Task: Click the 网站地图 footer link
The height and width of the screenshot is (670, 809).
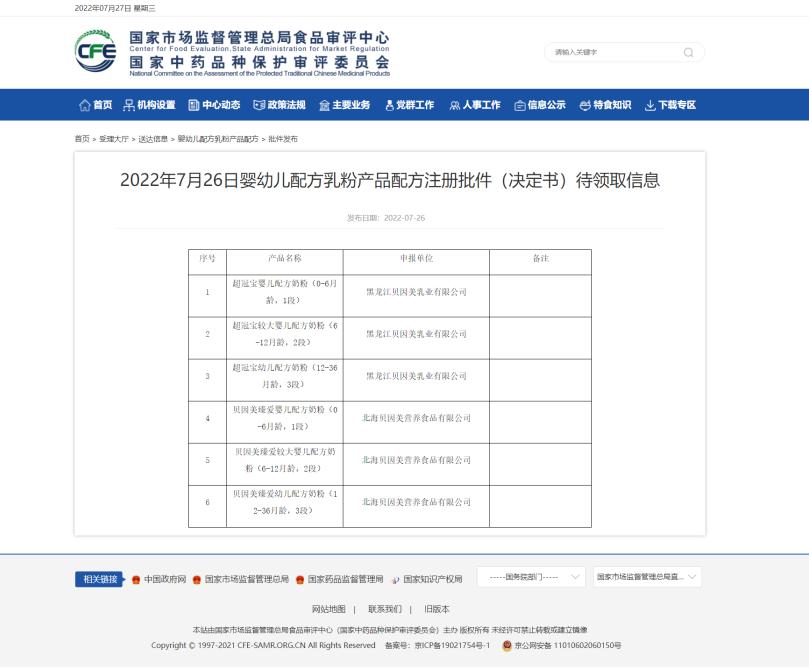Action: pyautogui.click(x=328, y=609)
